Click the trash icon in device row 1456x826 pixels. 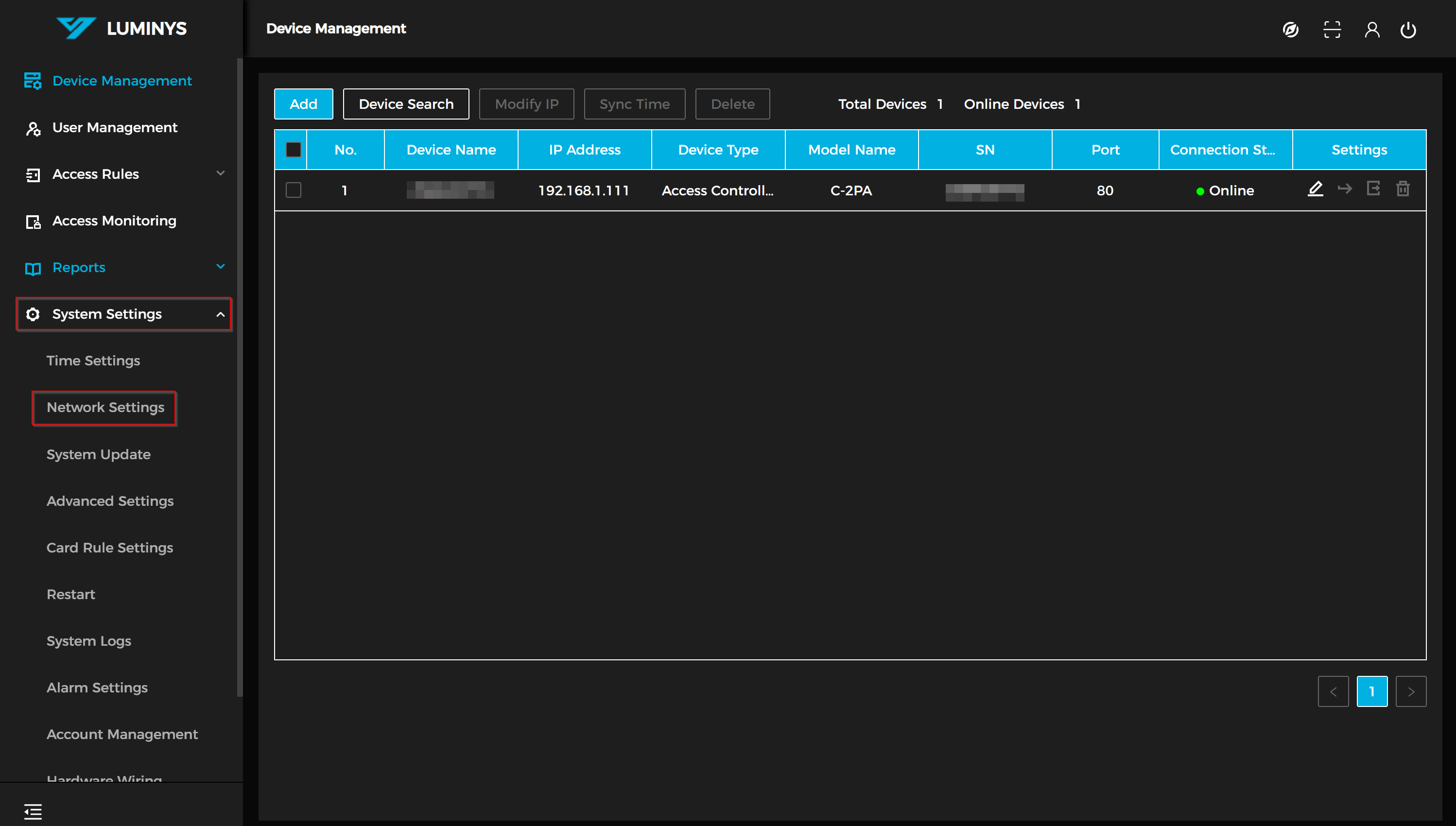pyautogui.click(x=1403, y=189)
